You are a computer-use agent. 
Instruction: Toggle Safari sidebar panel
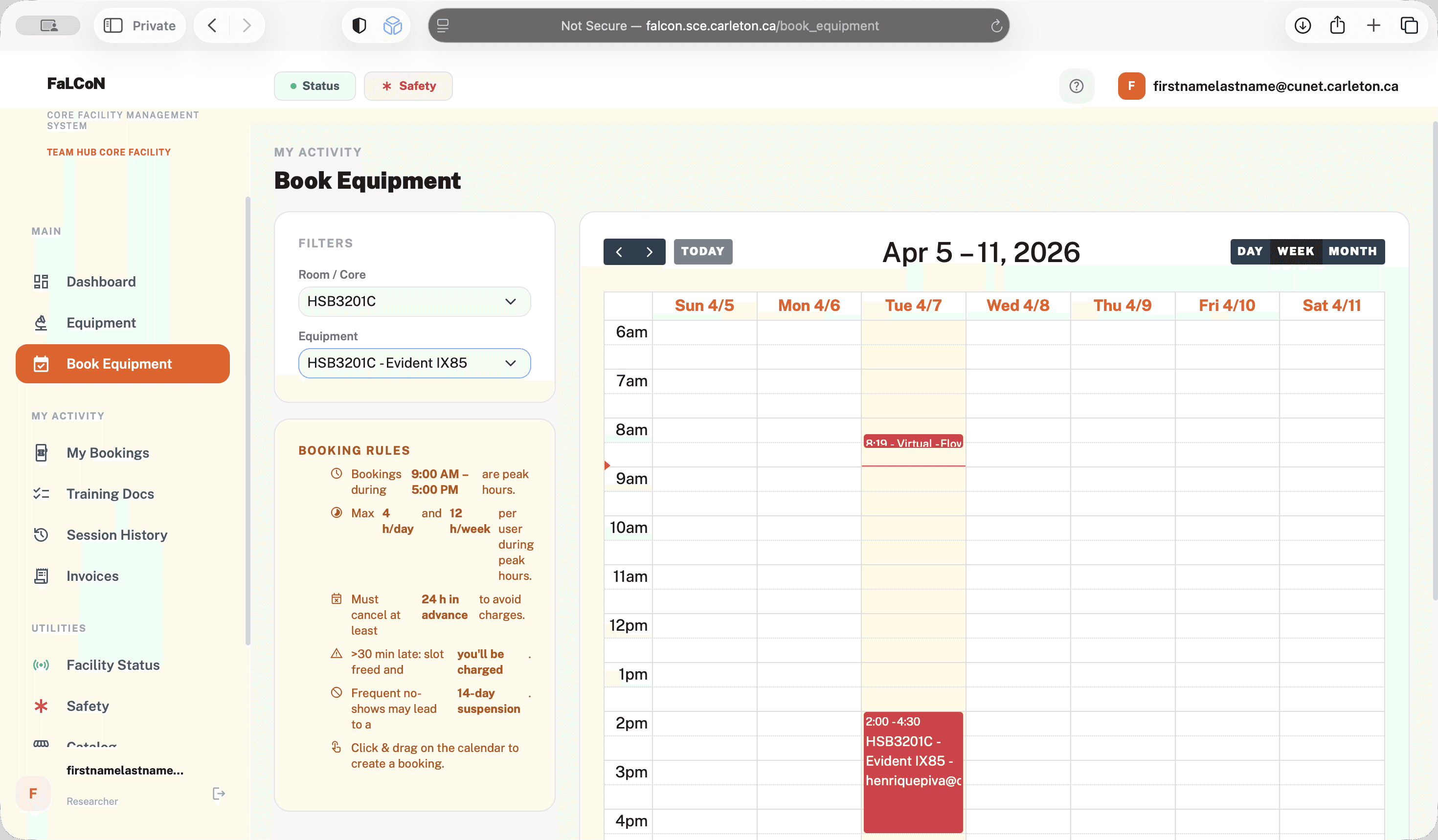coord(113,25)
